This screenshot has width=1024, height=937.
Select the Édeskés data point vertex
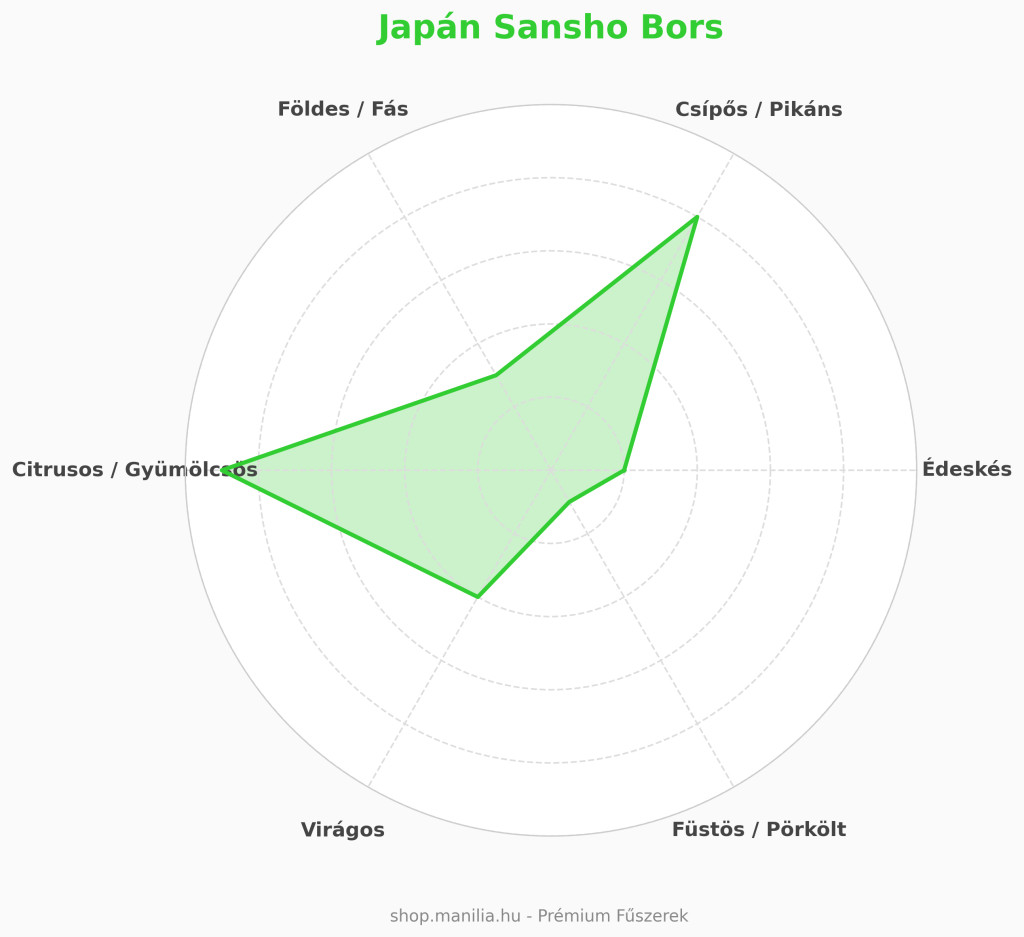(624, 470)
